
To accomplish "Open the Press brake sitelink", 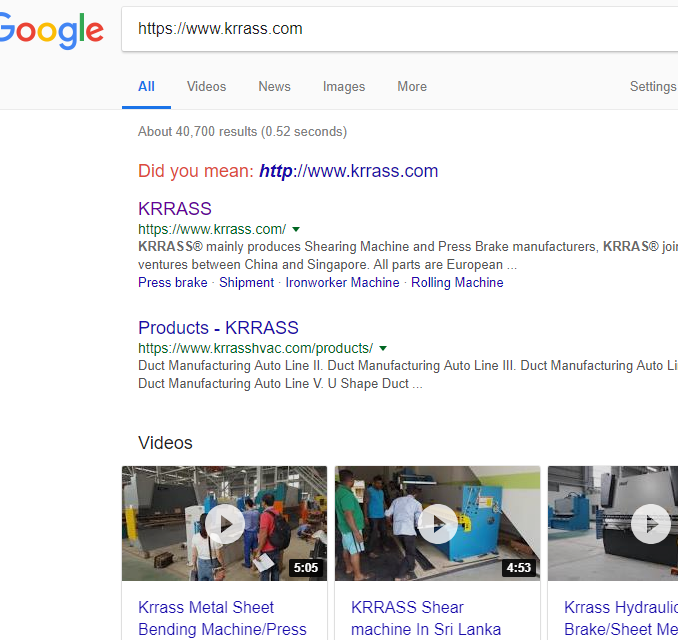I will click(x=173, y=282).
